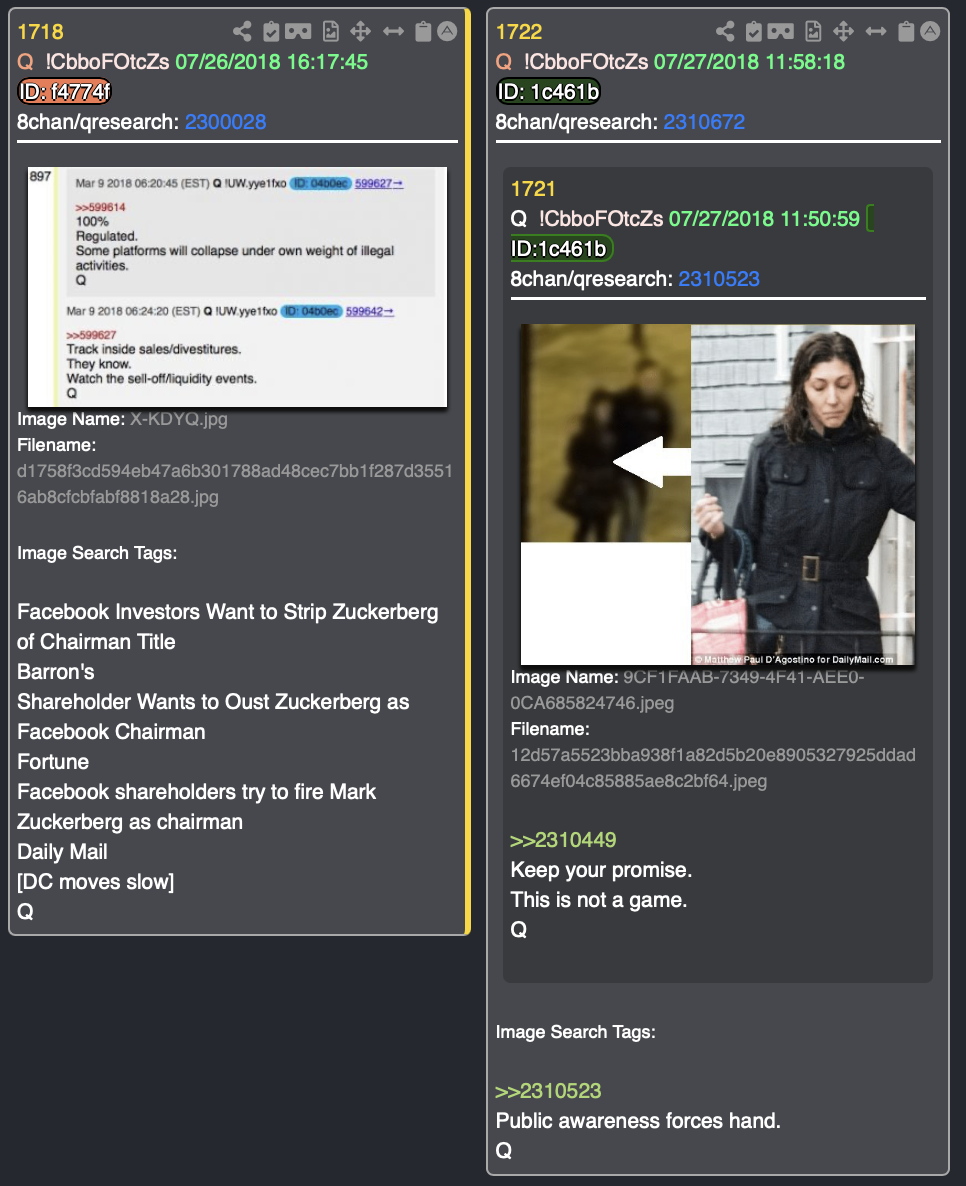Open the woman in black coat photo
The height and width of the screenshot is (1186, 966).
point(718,495)
